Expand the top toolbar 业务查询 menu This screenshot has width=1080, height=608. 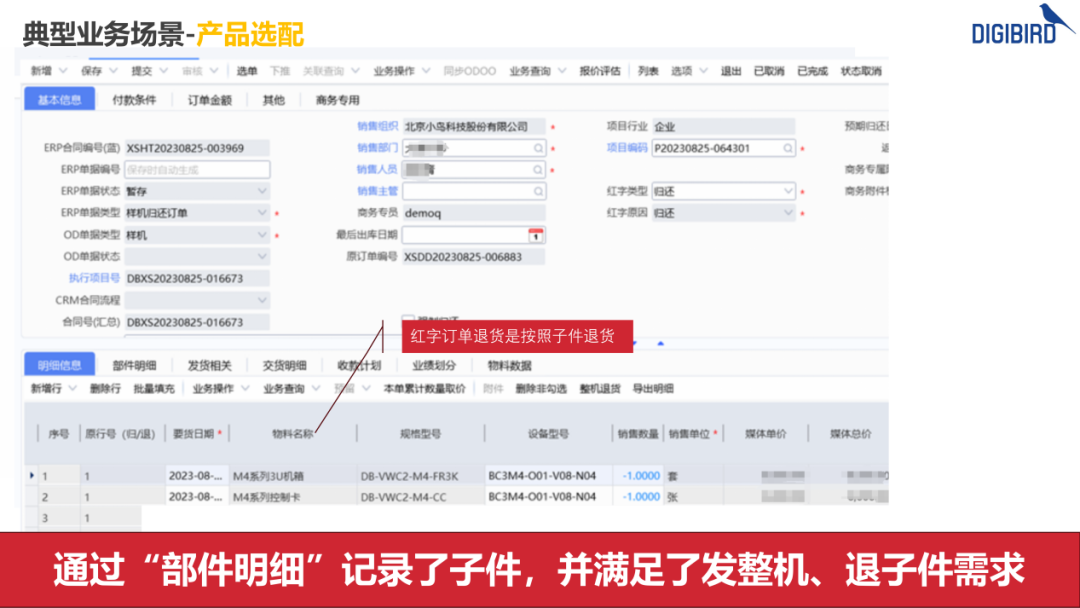click(562, 71)
